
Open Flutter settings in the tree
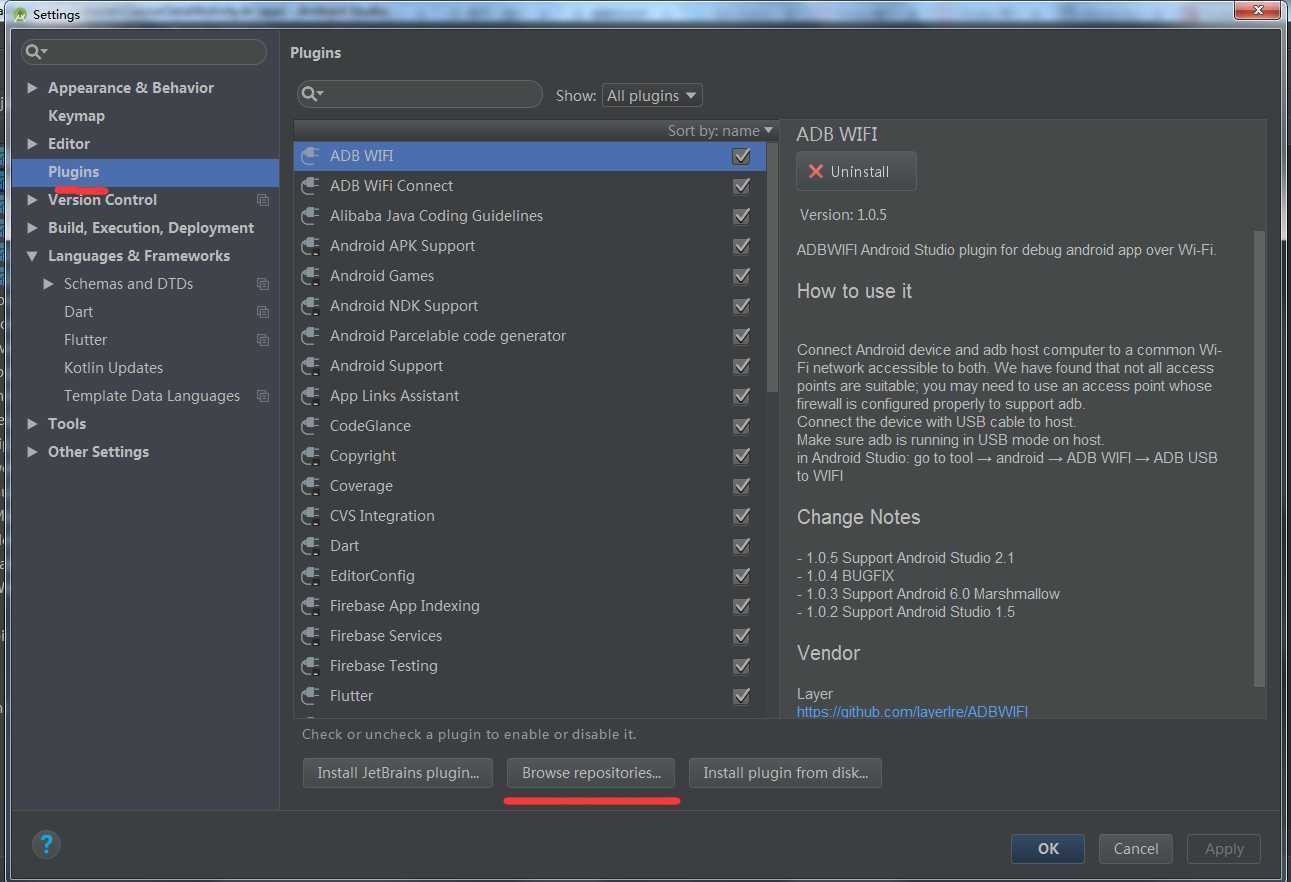tap(85, 340)
